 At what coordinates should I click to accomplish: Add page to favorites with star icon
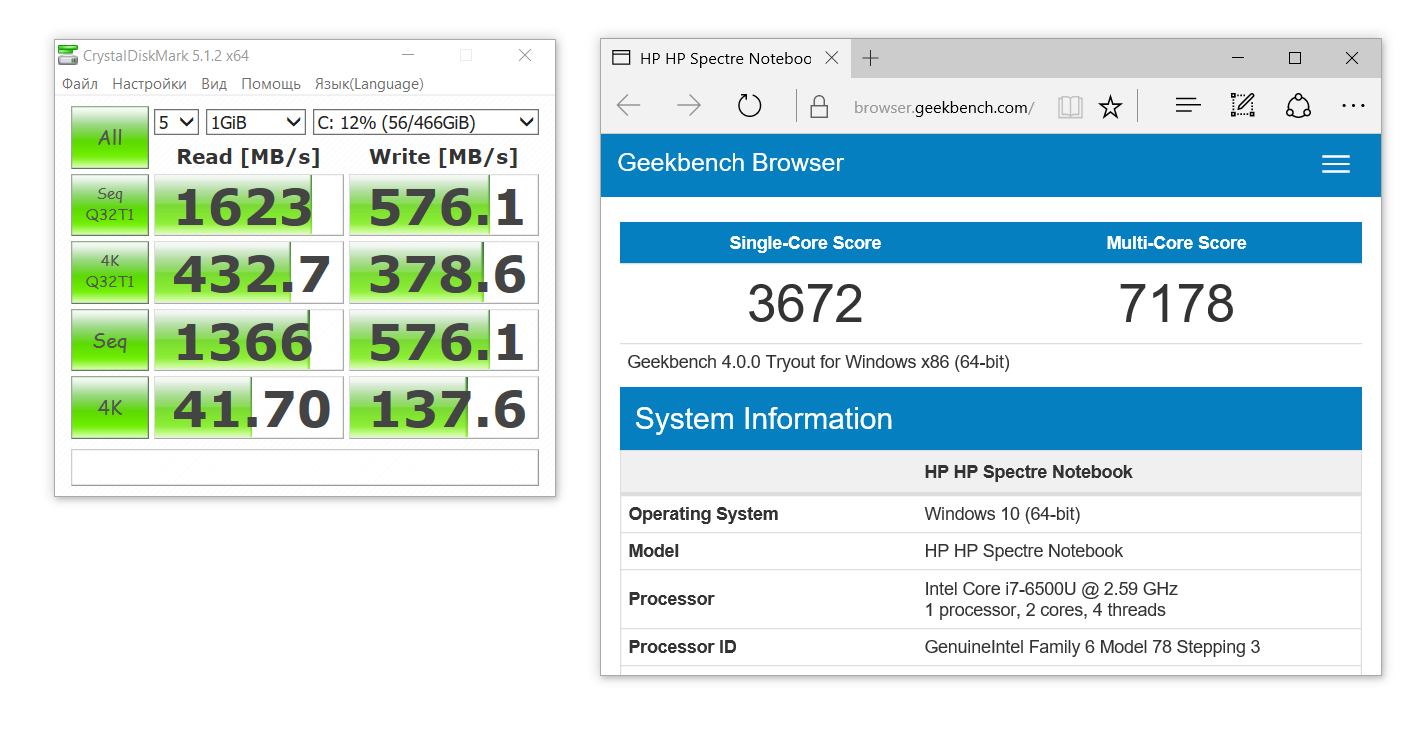(1110, 107)
